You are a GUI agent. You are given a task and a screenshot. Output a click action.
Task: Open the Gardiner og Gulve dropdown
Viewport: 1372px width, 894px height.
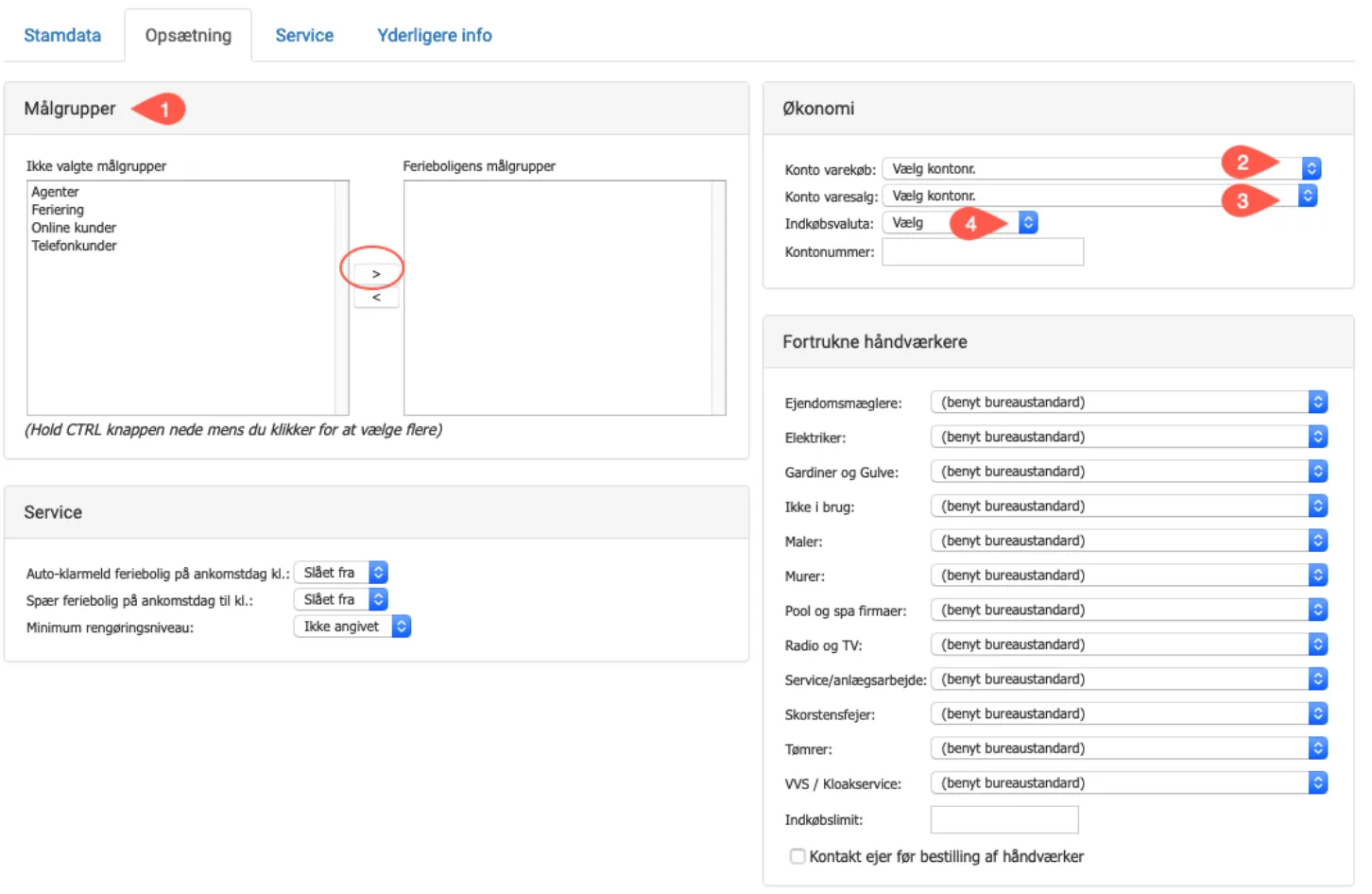point(1129,472)
